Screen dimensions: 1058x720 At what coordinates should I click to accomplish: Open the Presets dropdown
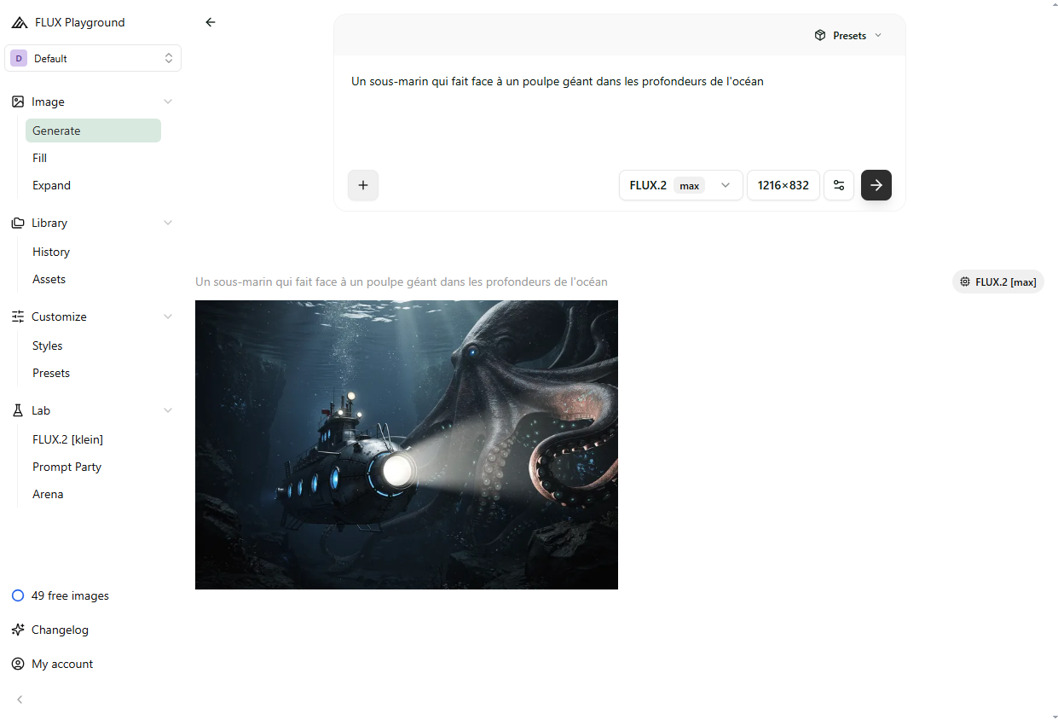point(848,35)
